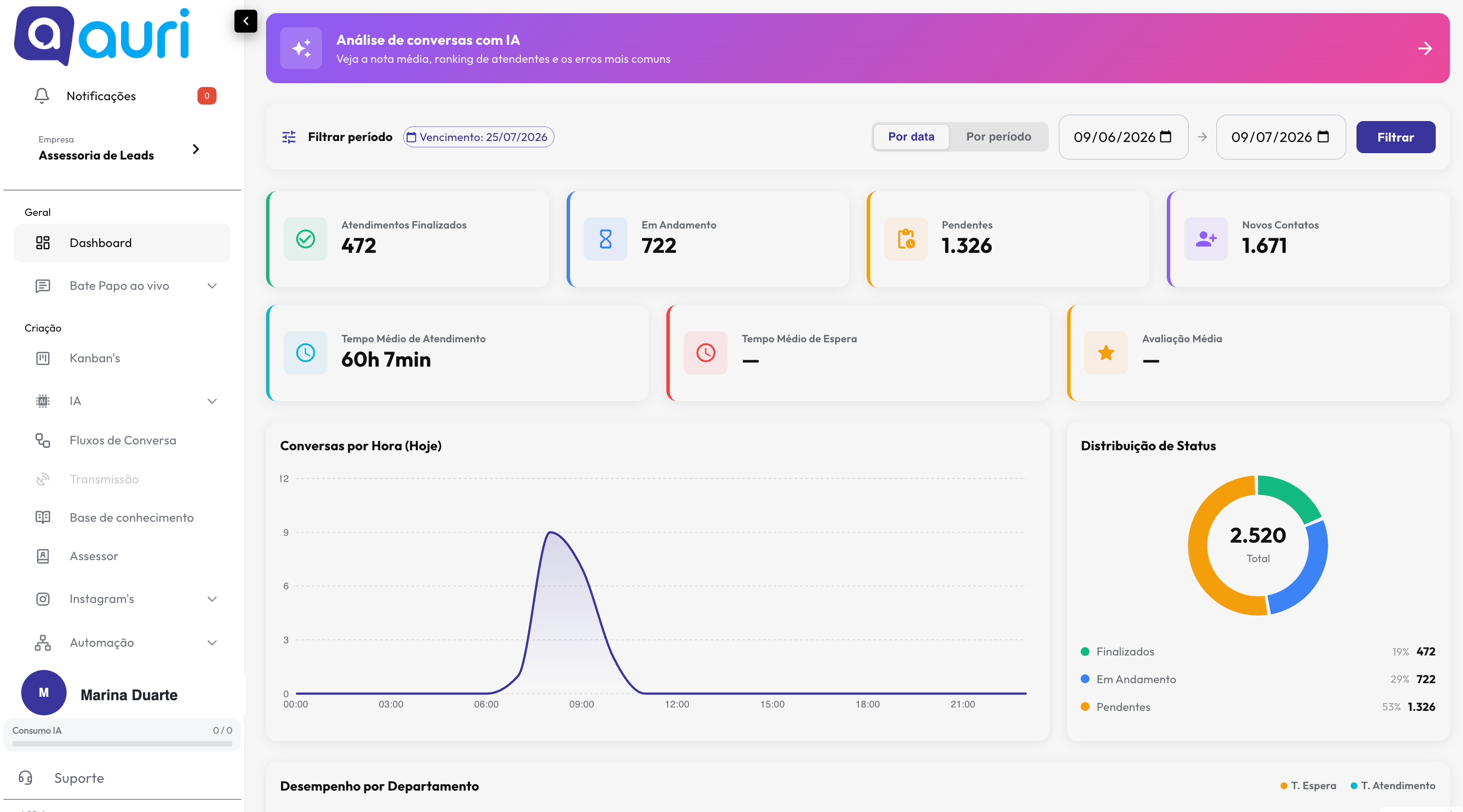The height and width of the screenshot is (812, 1463).
Task: Click the Suporte headset icon
Action: click(26, 777)
